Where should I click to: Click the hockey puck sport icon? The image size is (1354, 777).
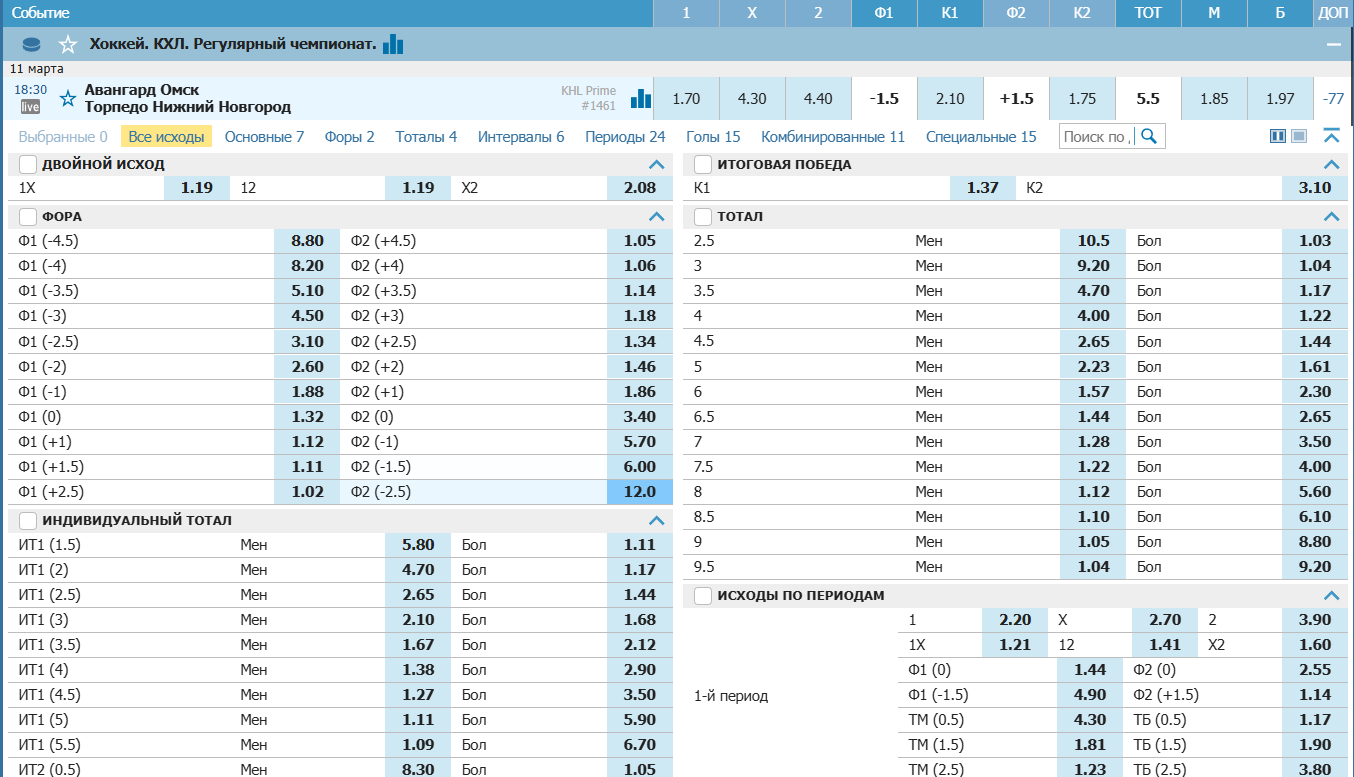click(x=32, y=44)
